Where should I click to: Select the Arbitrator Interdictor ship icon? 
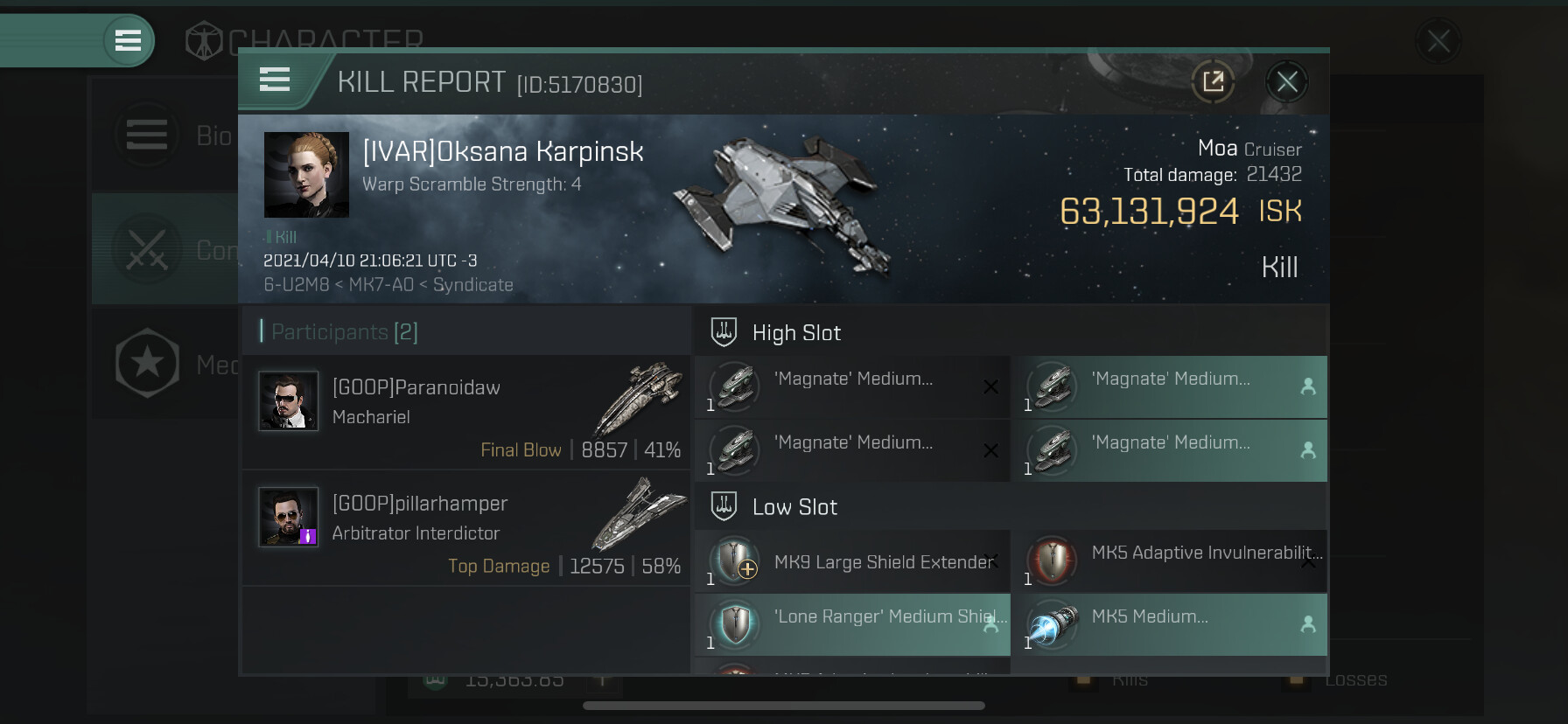[x=639, y=513]
